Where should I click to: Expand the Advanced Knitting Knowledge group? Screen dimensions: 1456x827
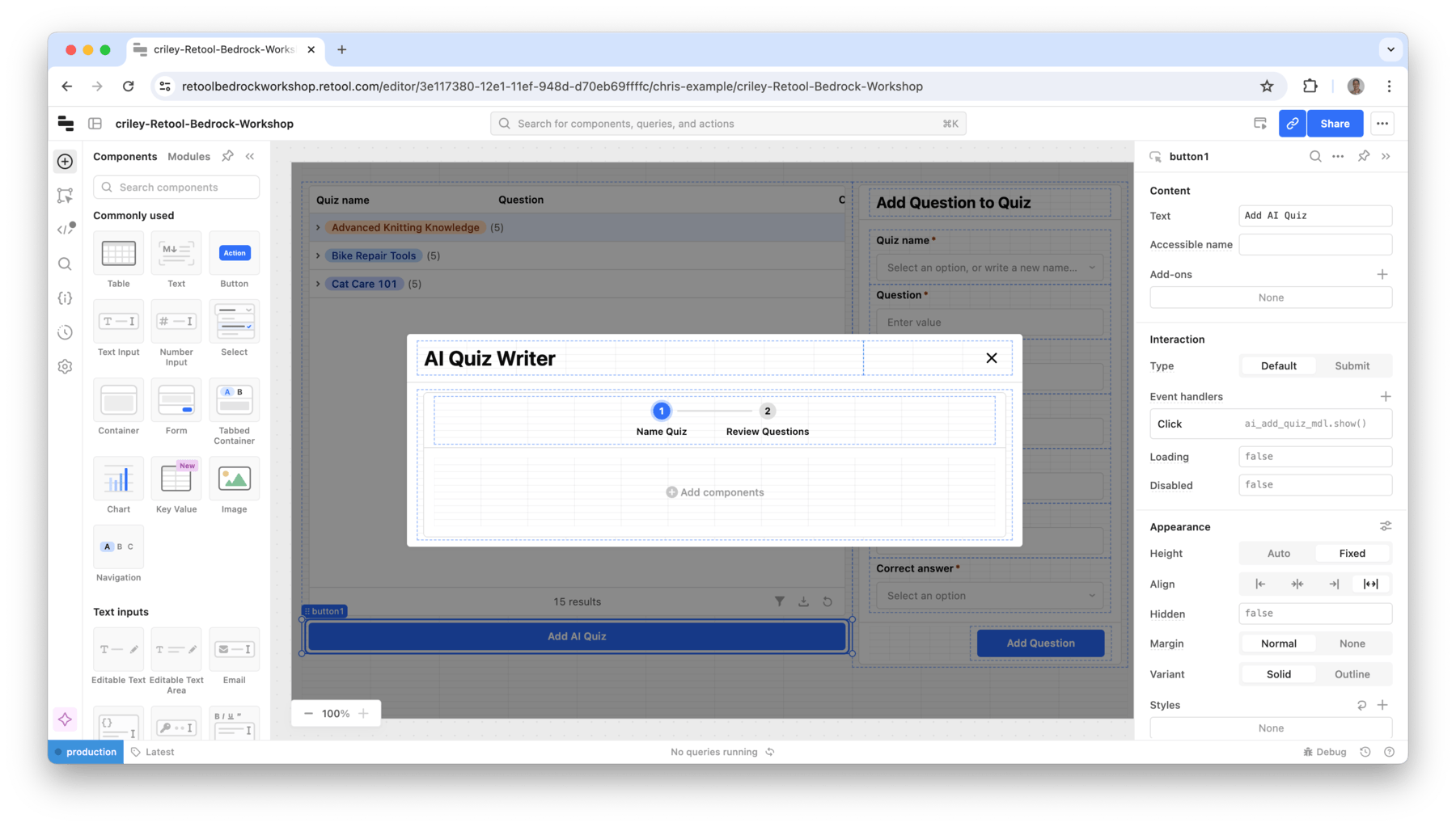(x=319, y=228)
